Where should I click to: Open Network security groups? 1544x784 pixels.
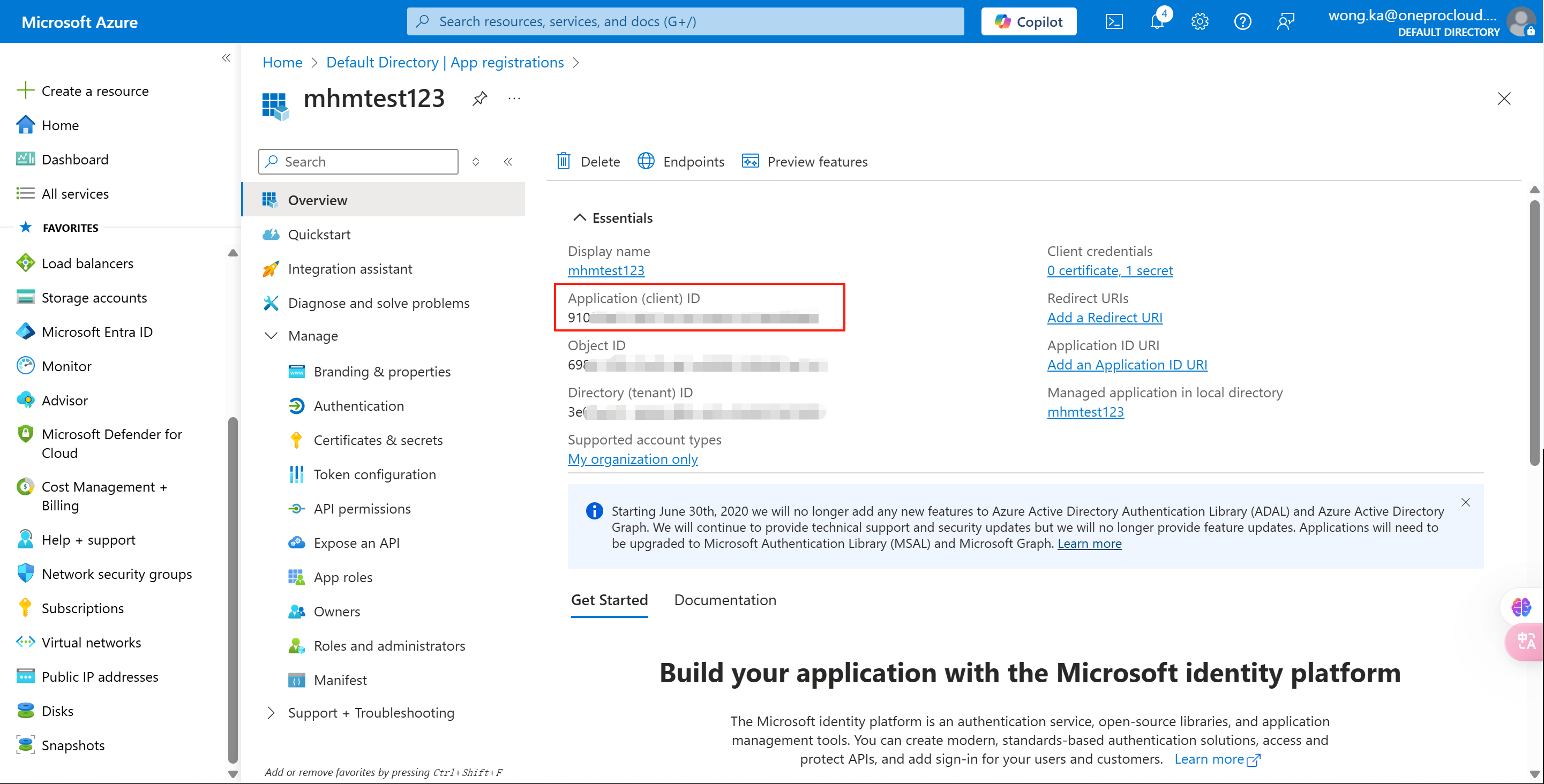[x=104, y=574]
